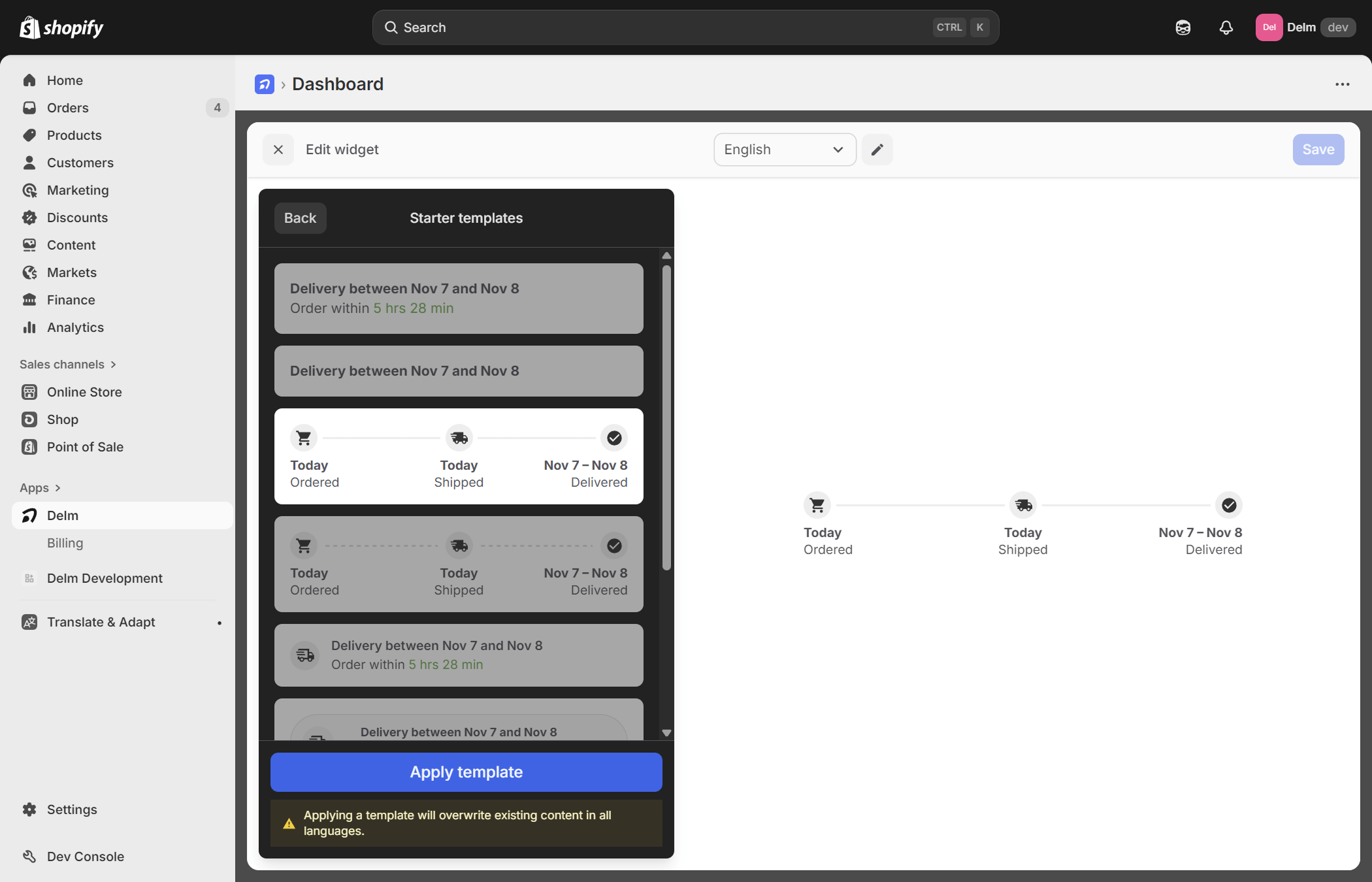Select template with truck icon and countdown
Screen dimensions: 1372x882
click(459, 655)
